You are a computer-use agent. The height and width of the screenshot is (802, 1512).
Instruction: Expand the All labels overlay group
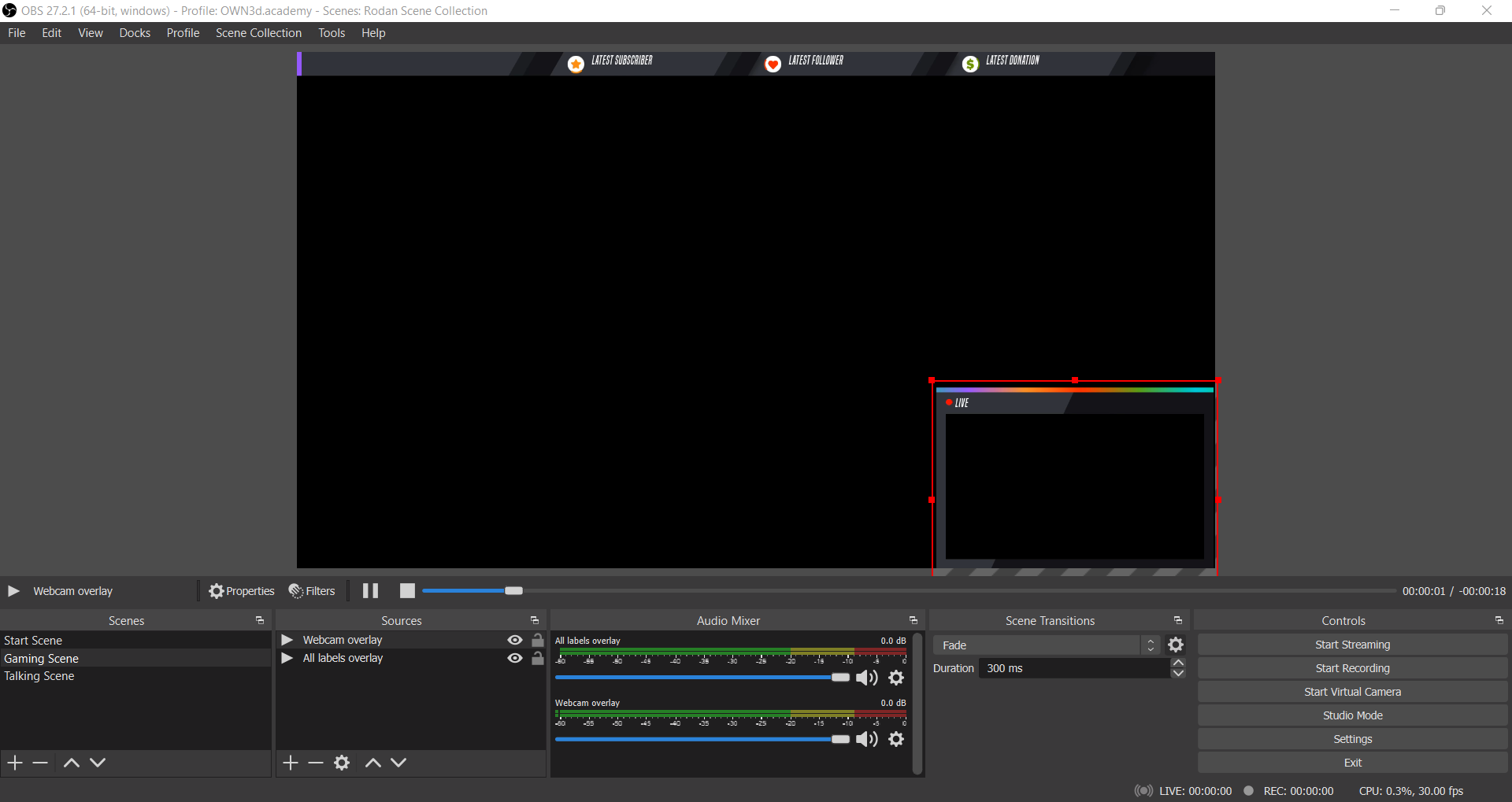pyautogui.click(x=287, y=658)
